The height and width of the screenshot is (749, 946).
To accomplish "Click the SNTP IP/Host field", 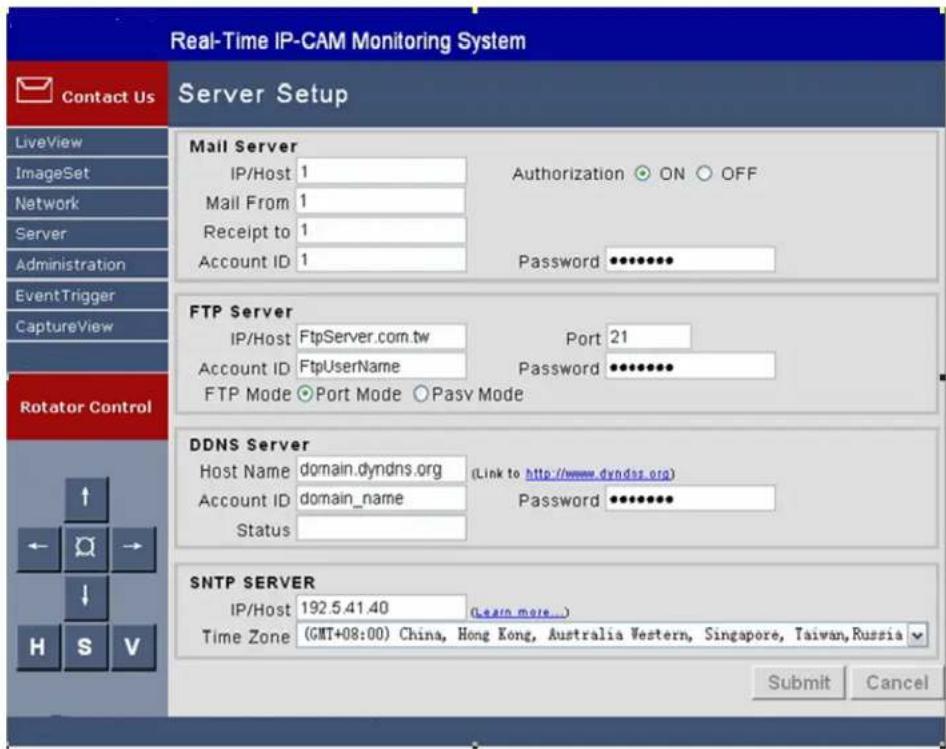I will click(381, 608).
